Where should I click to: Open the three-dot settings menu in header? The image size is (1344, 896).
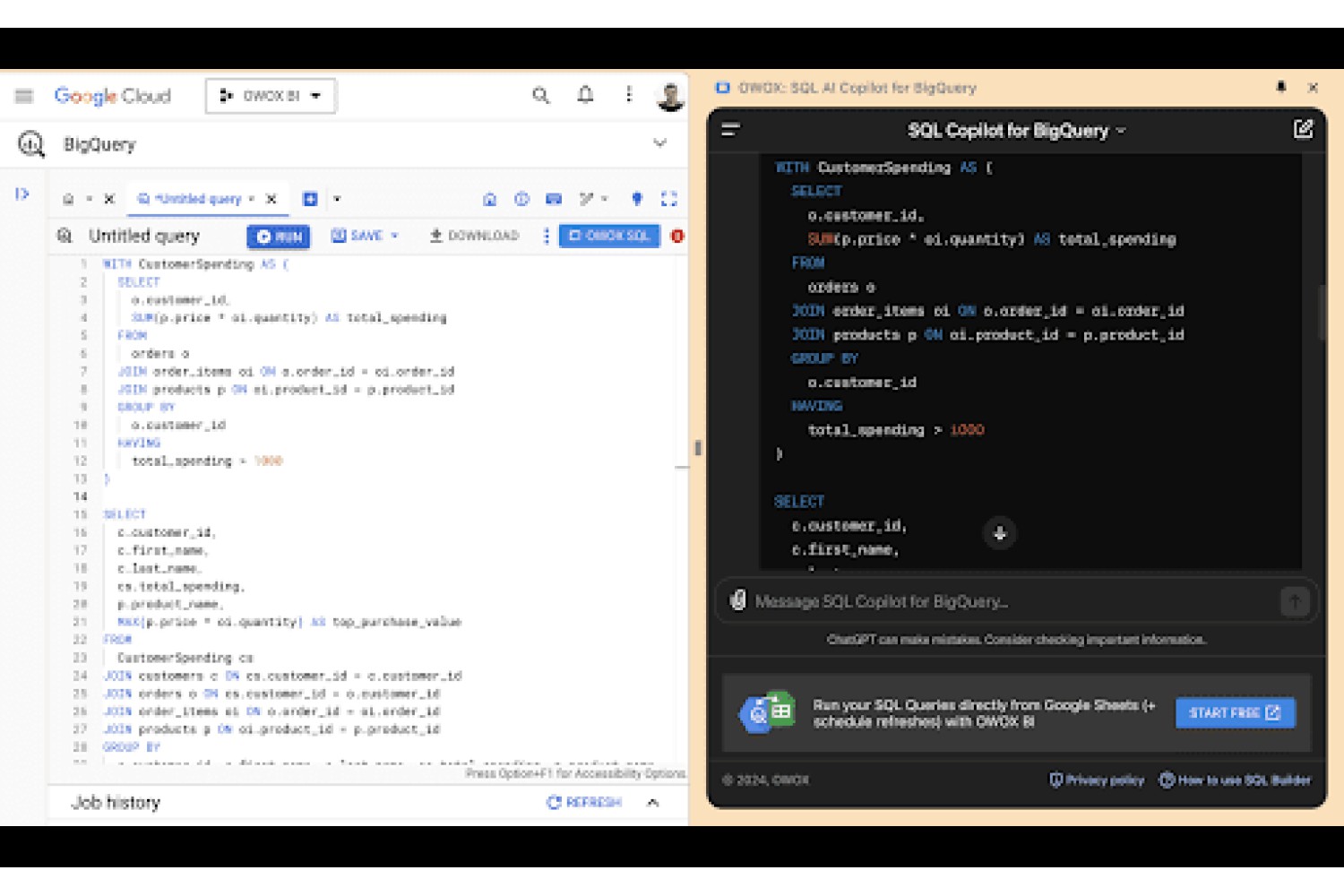[629, 95]
